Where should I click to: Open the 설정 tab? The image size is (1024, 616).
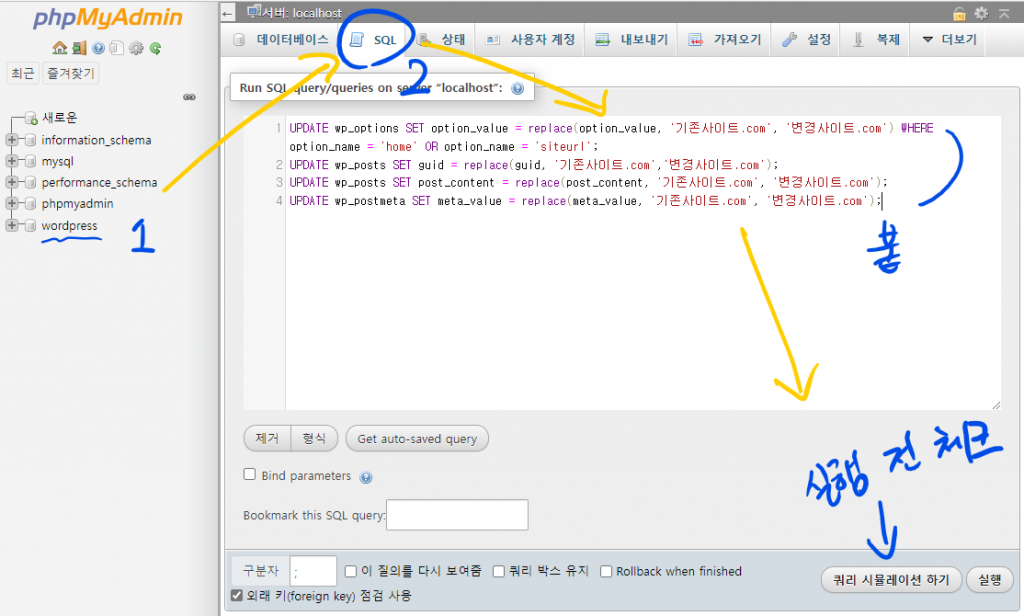click(806, 40)
